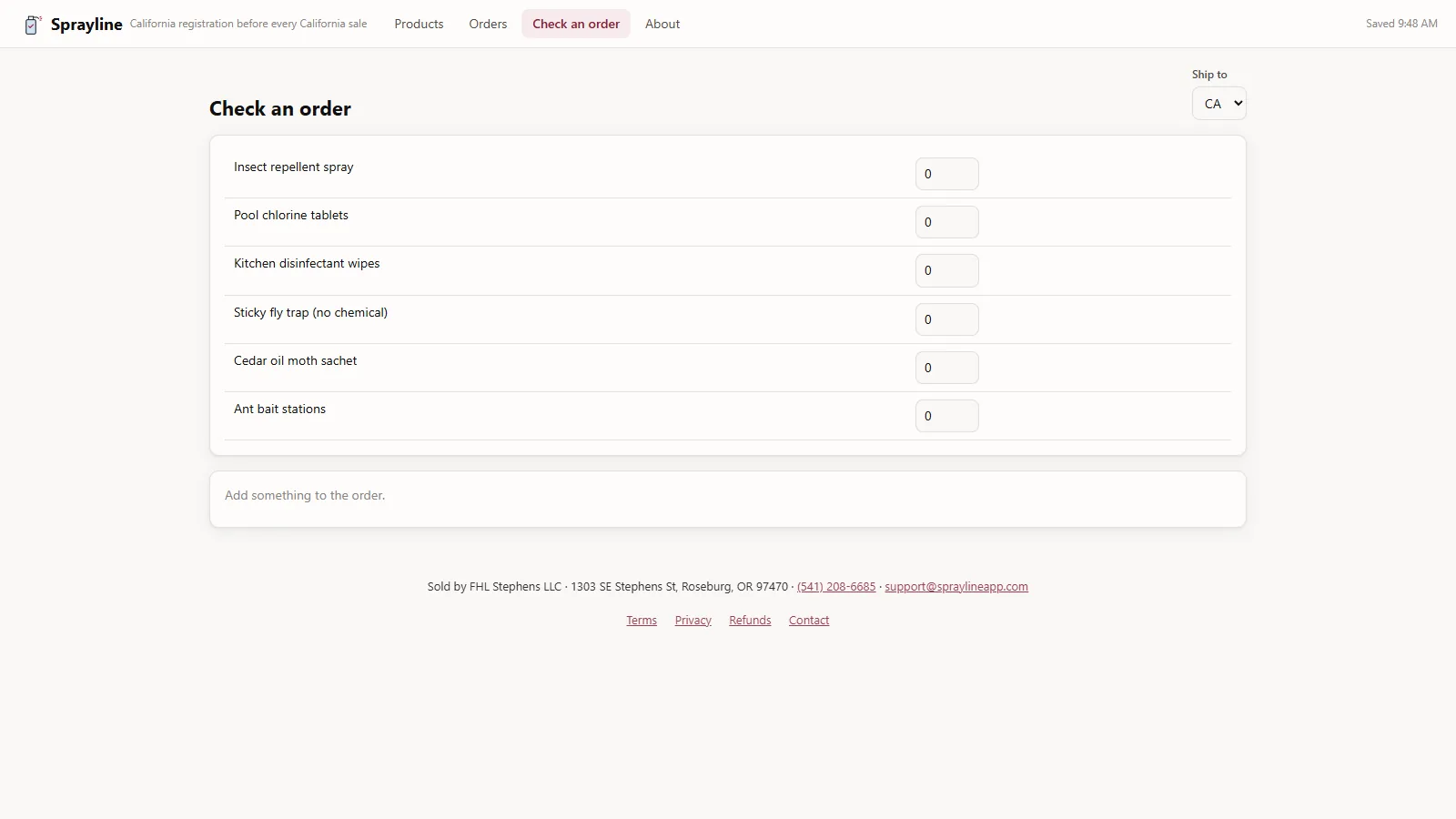
Task: Open the Refunds link
Action: [x=750, y=621]
